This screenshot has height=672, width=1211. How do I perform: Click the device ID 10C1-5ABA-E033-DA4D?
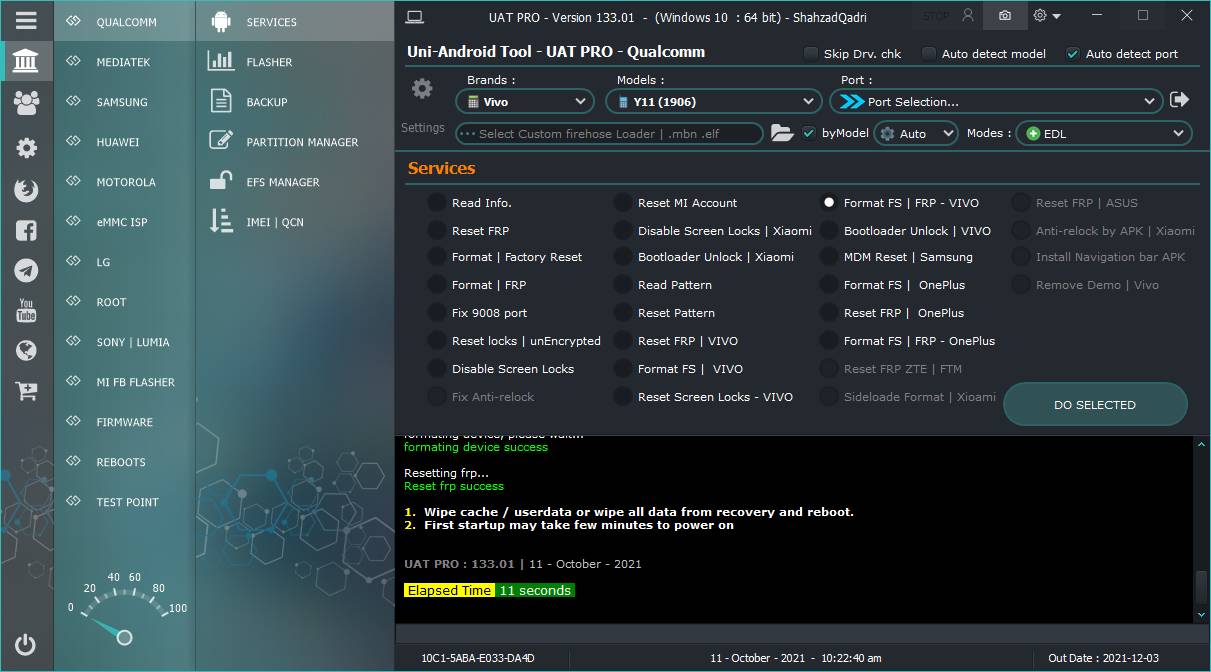point(478,658)
